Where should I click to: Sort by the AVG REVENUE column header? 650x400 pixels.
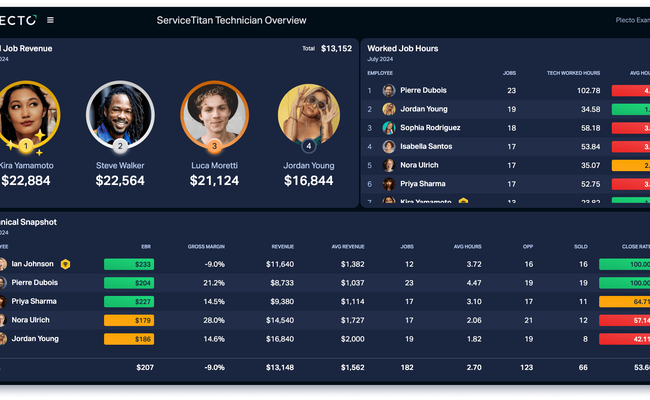[x=348, y=247]
